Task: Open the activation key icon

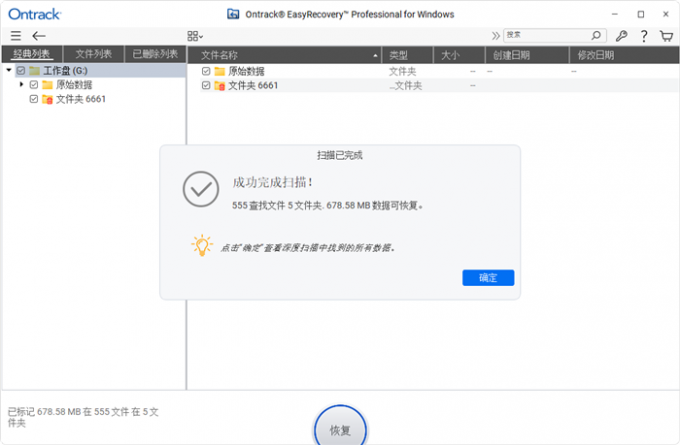Action: (x=621, y=36)
